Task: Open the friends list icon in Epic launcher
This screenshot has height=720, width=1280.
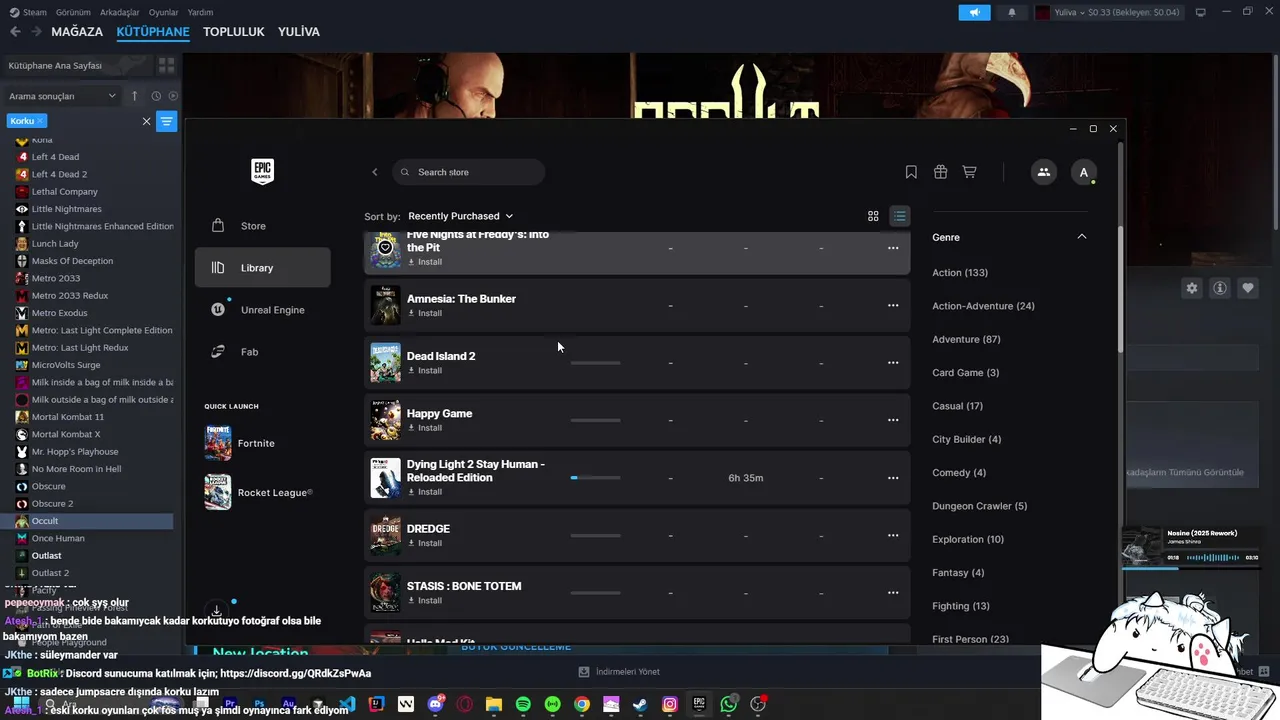Action: click(x=1043, y=172)
